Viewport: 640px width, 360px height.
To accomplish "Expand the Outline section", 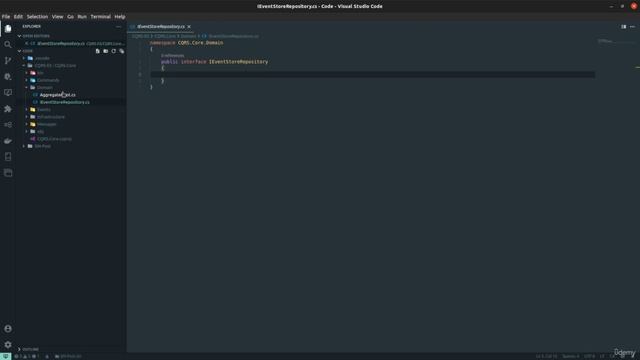I will (31, 349).
